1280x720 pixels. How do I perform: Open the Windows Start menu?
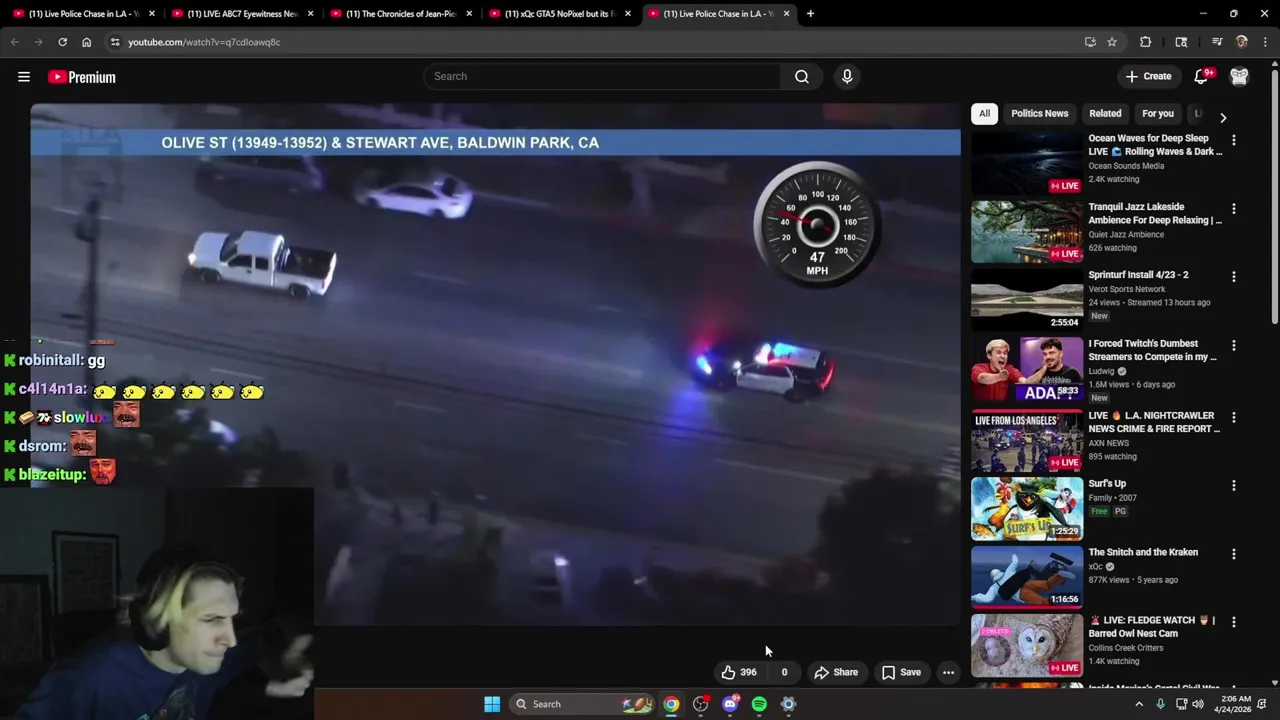pos(492,704)
